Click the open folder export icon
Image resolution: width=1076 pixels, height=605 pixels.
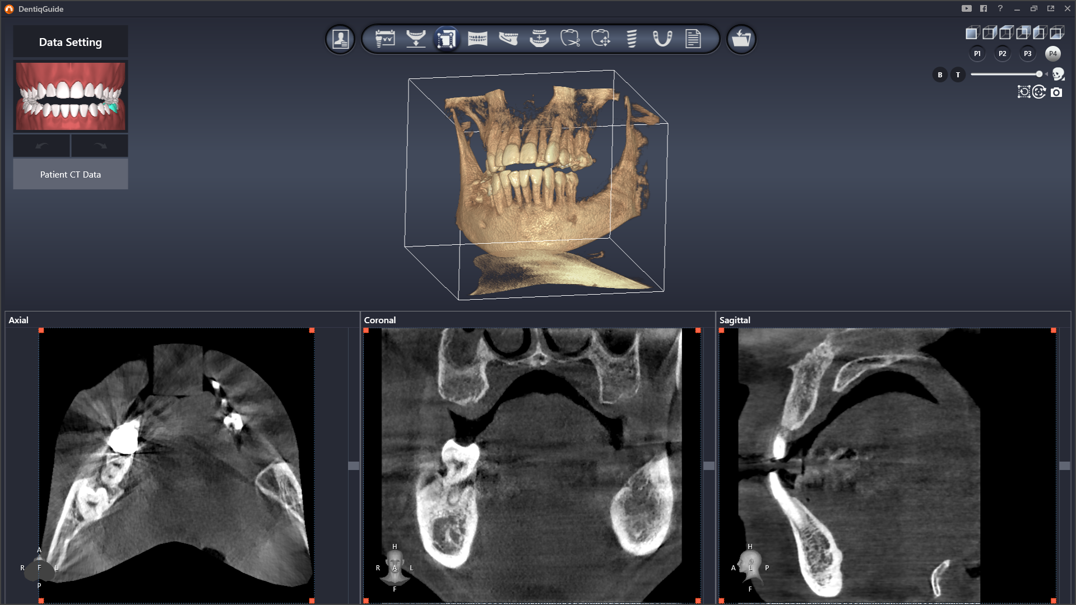pos(741,39)
